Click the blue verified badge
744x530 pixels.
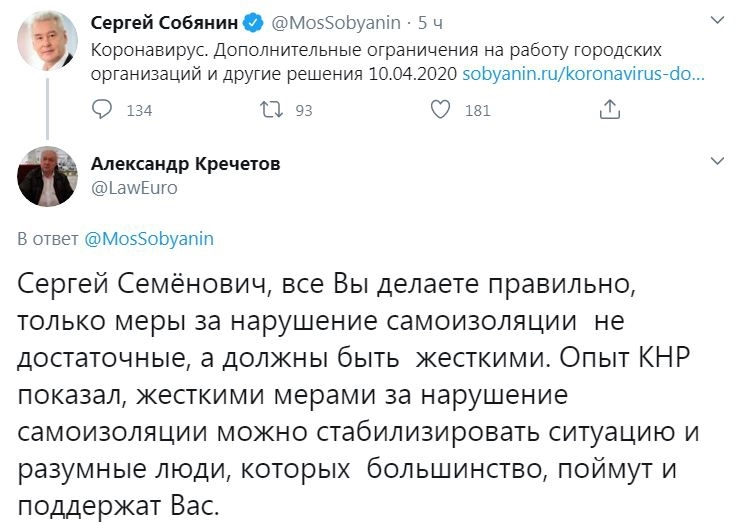(255, 22)
